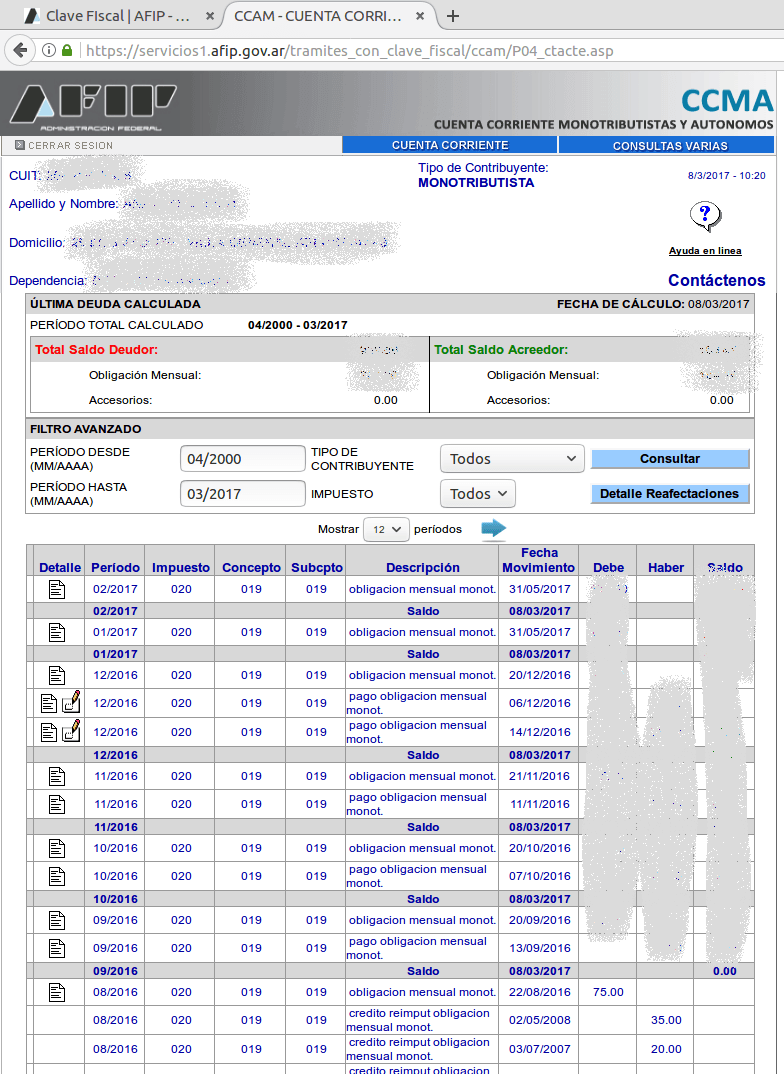Click pencil edit icon for payment dated 06/12/2016
The image size is (784, 1074).
pos(71,702)
